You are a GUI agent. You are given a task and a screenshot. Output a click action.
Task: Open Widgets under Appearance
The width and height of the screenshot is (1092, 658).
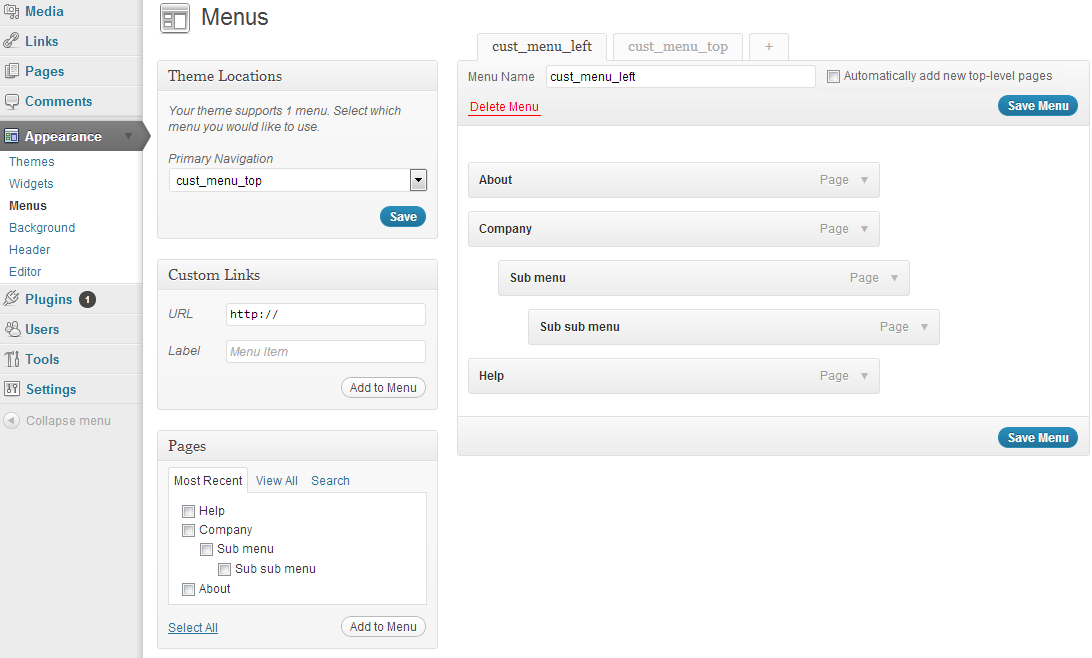click(x=31, y=184)
